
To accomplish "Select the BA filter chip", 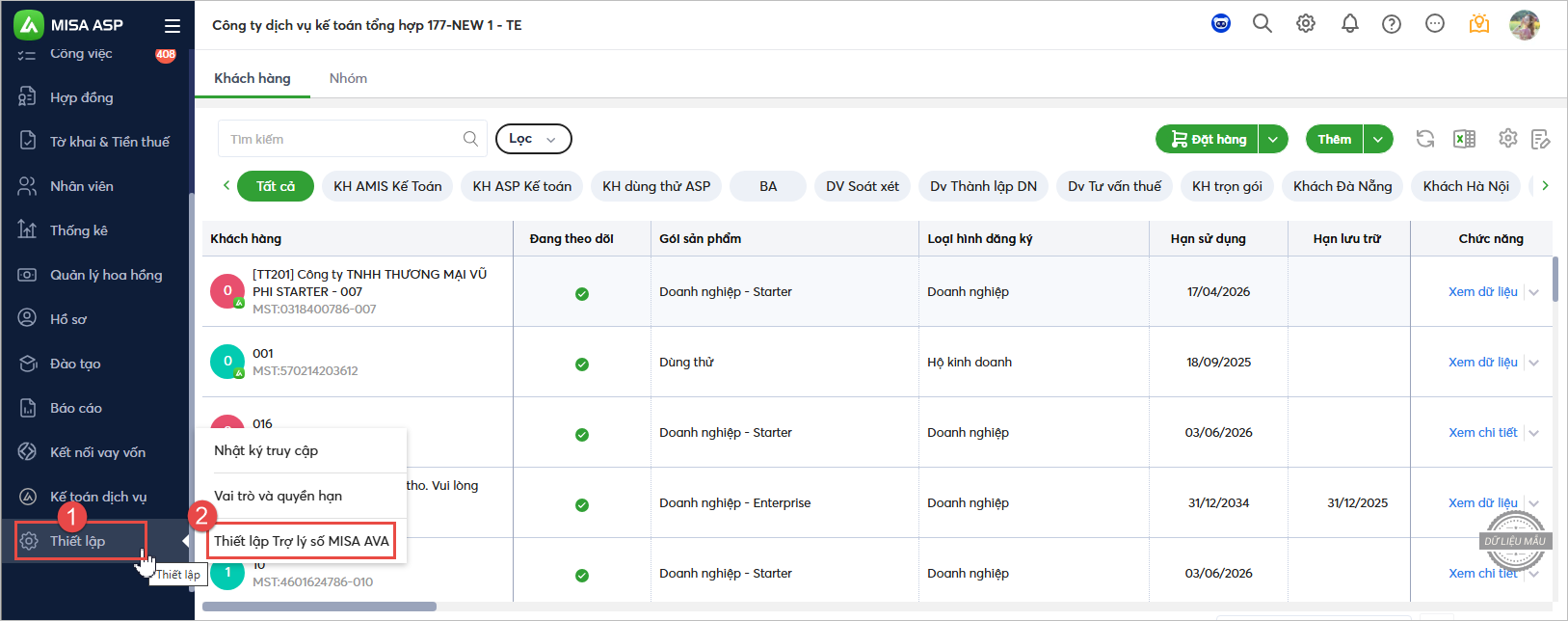I will point(768,186).
